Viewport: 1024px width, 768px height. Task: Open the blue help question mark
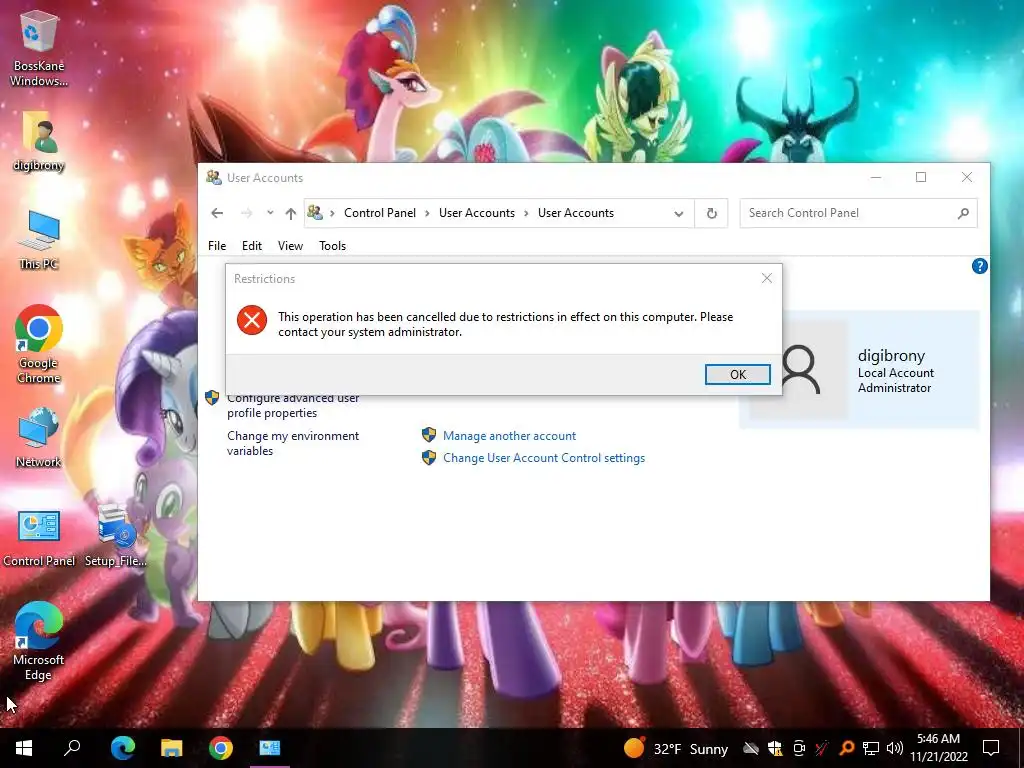[x=979, y=266]
